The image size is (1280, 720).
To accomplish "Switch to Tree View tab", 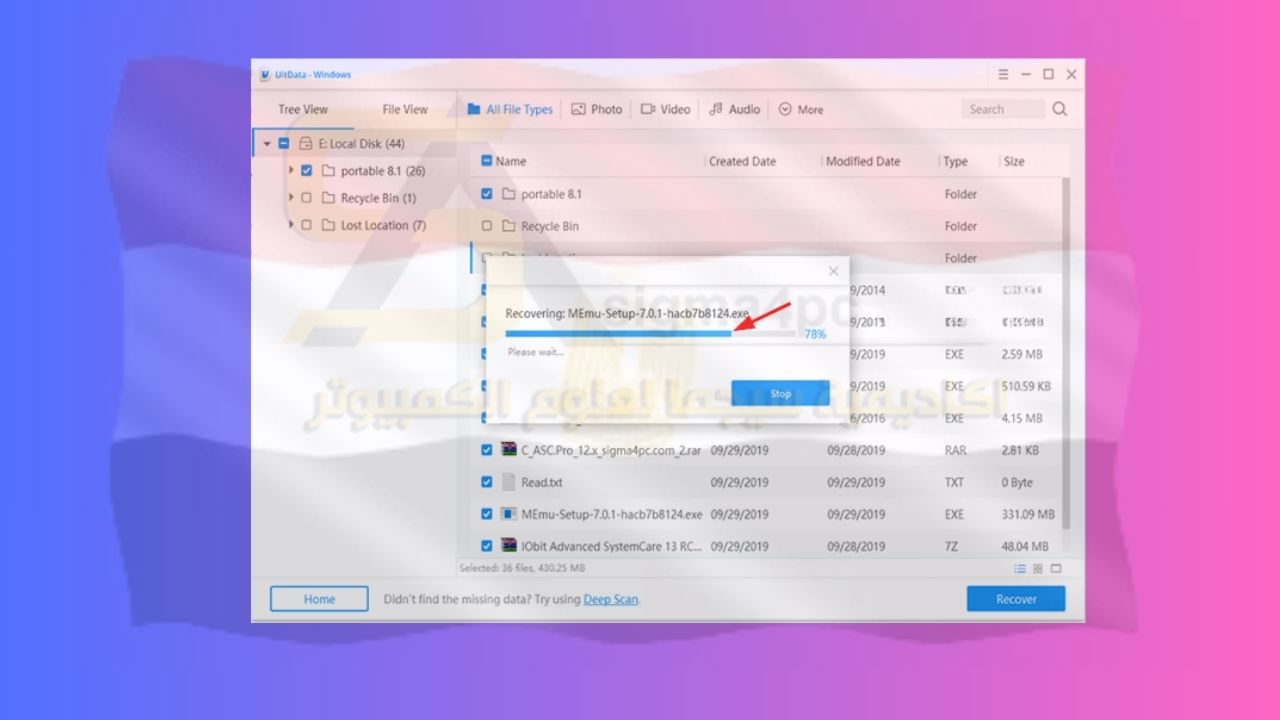I will pos(303,109).
